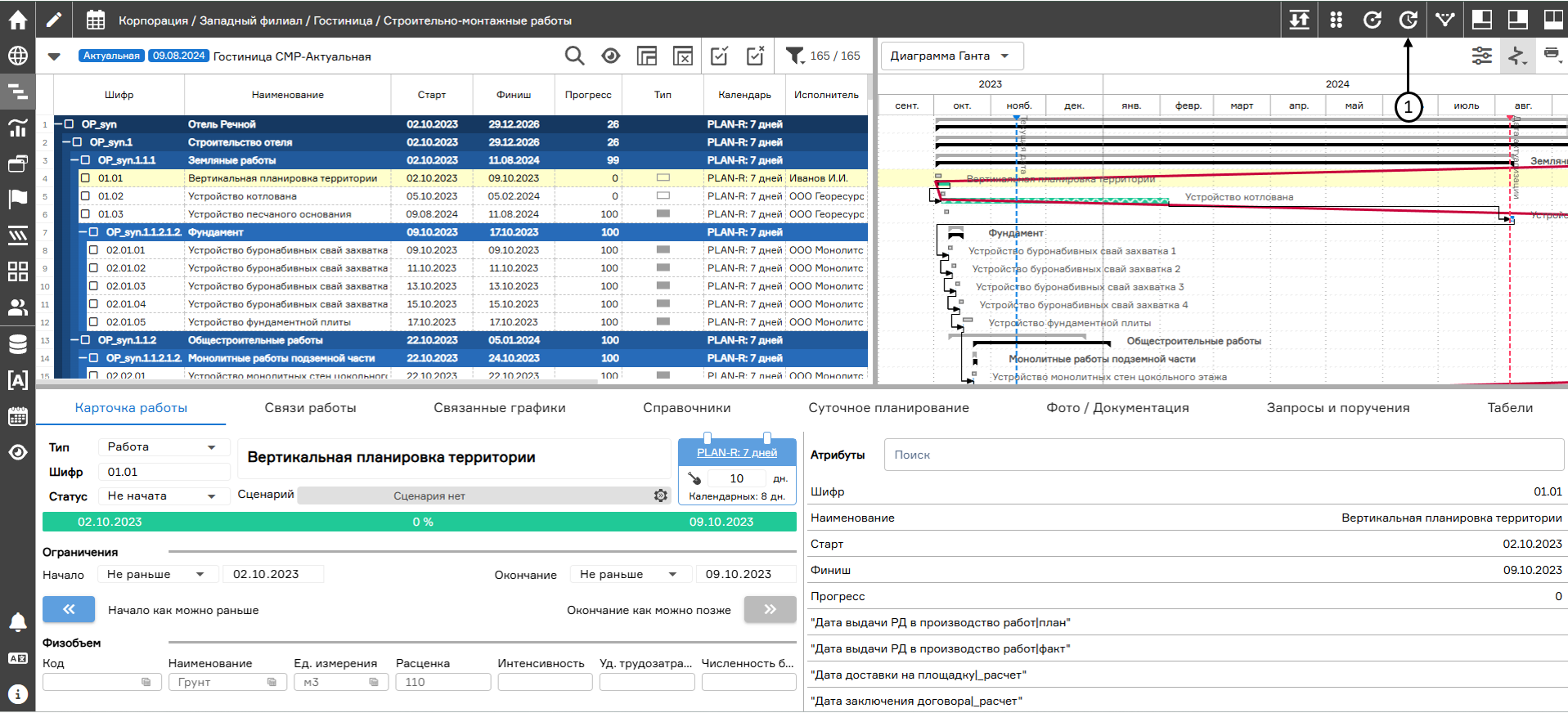The image size is (1568, 713).
Task: Click the search magnifier in schedule toolbar
Action: (575, 56)
